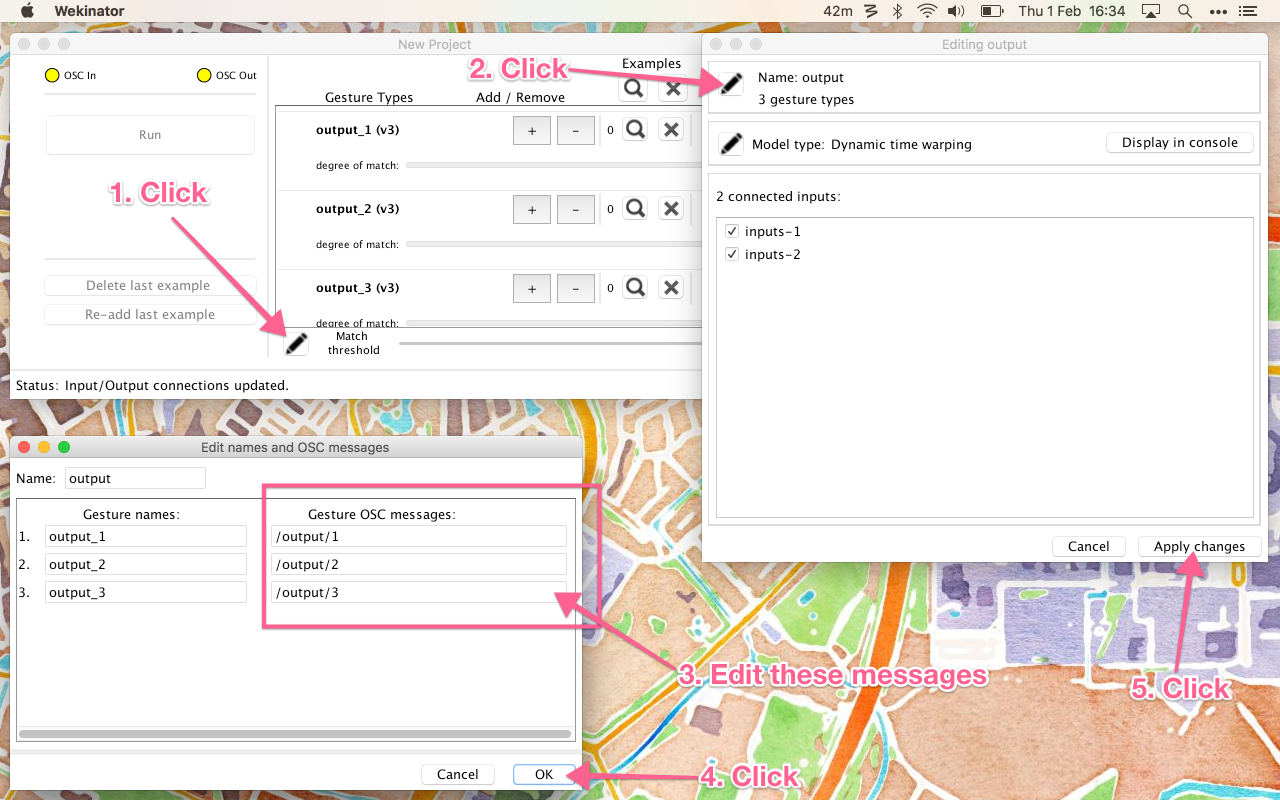Image resolution: width=1280 pixels, height=800 pixels.
Task: Add example to output_3 with plus button
Action: (x=532, y=289)
